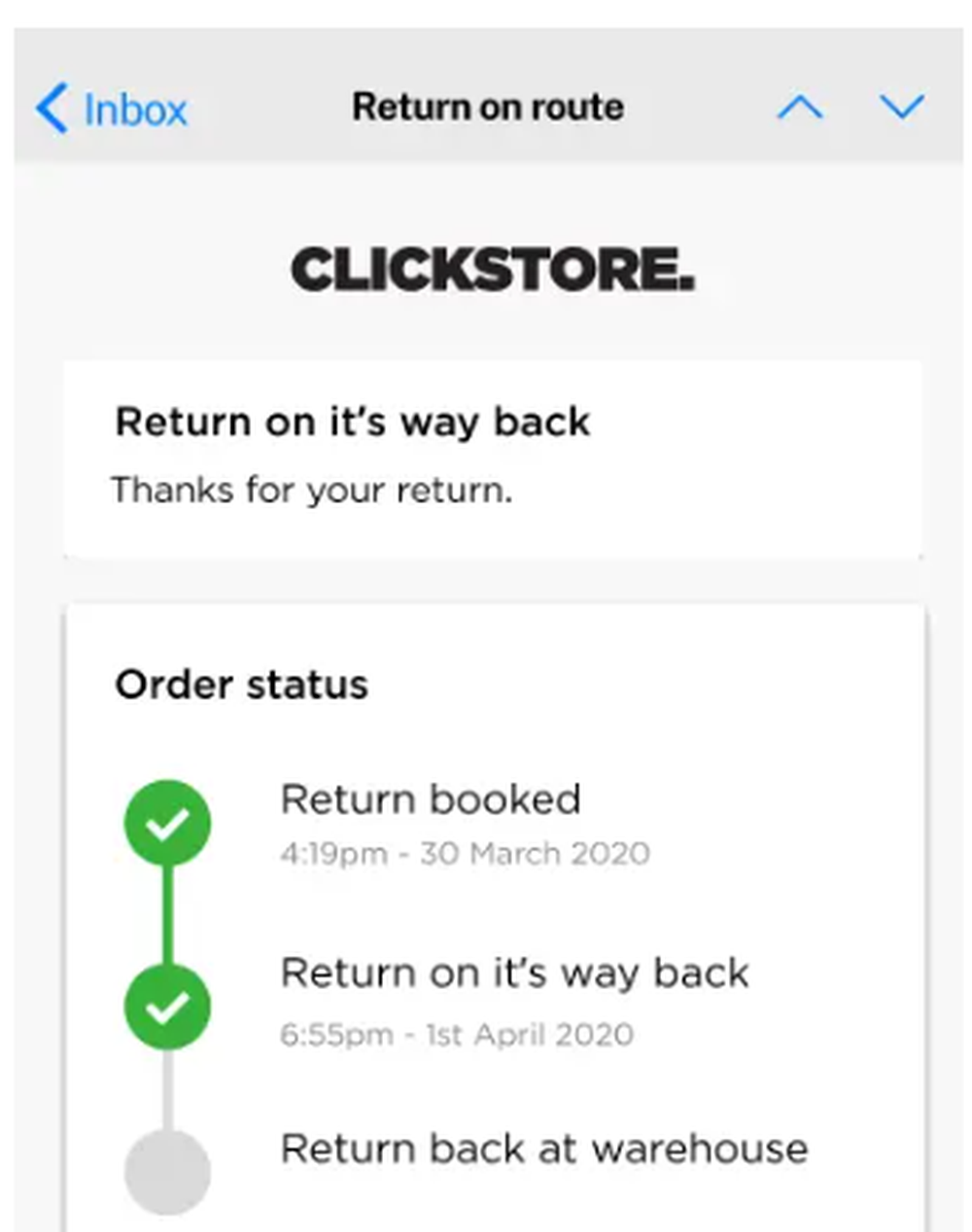Click the Return on route title
Screen dimensions: 972x1232
(x=488, y=107)
